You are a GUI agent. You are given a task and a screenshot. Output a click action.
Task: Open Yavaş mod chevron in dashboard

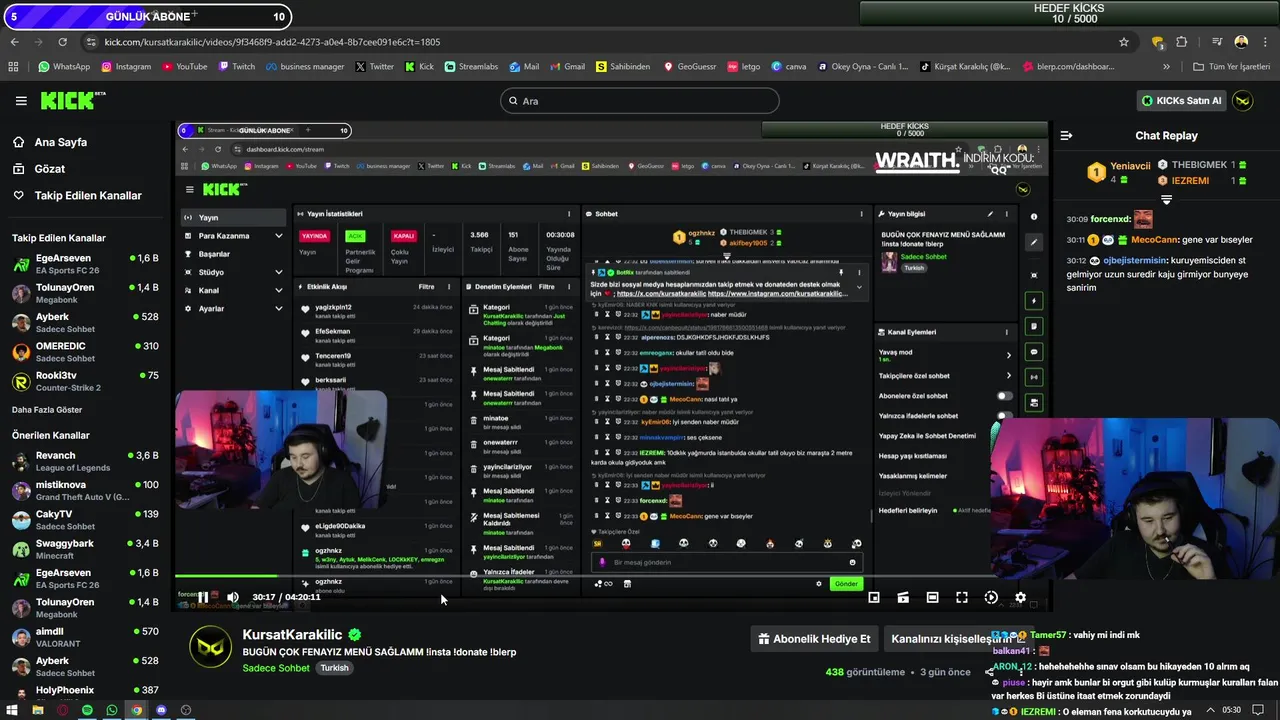coord(1007,355)
